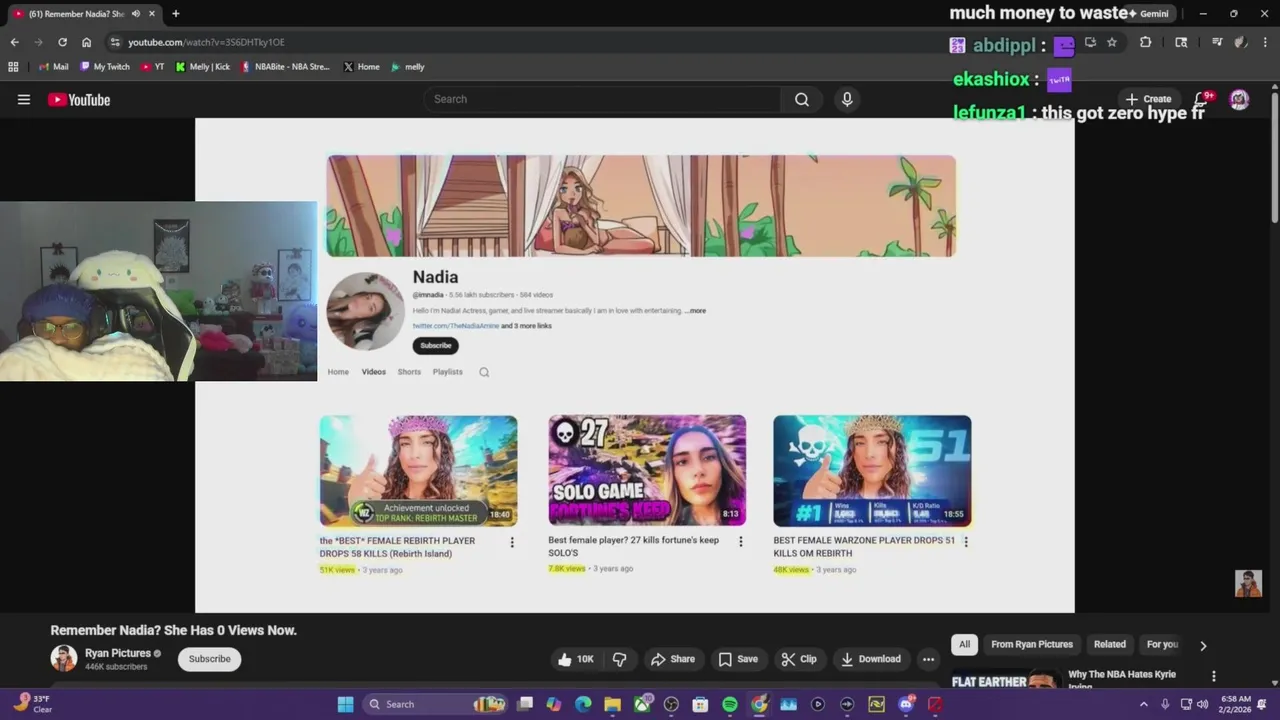
Task: Open the Mail bookmark
Action: click(x=53, y=67)
